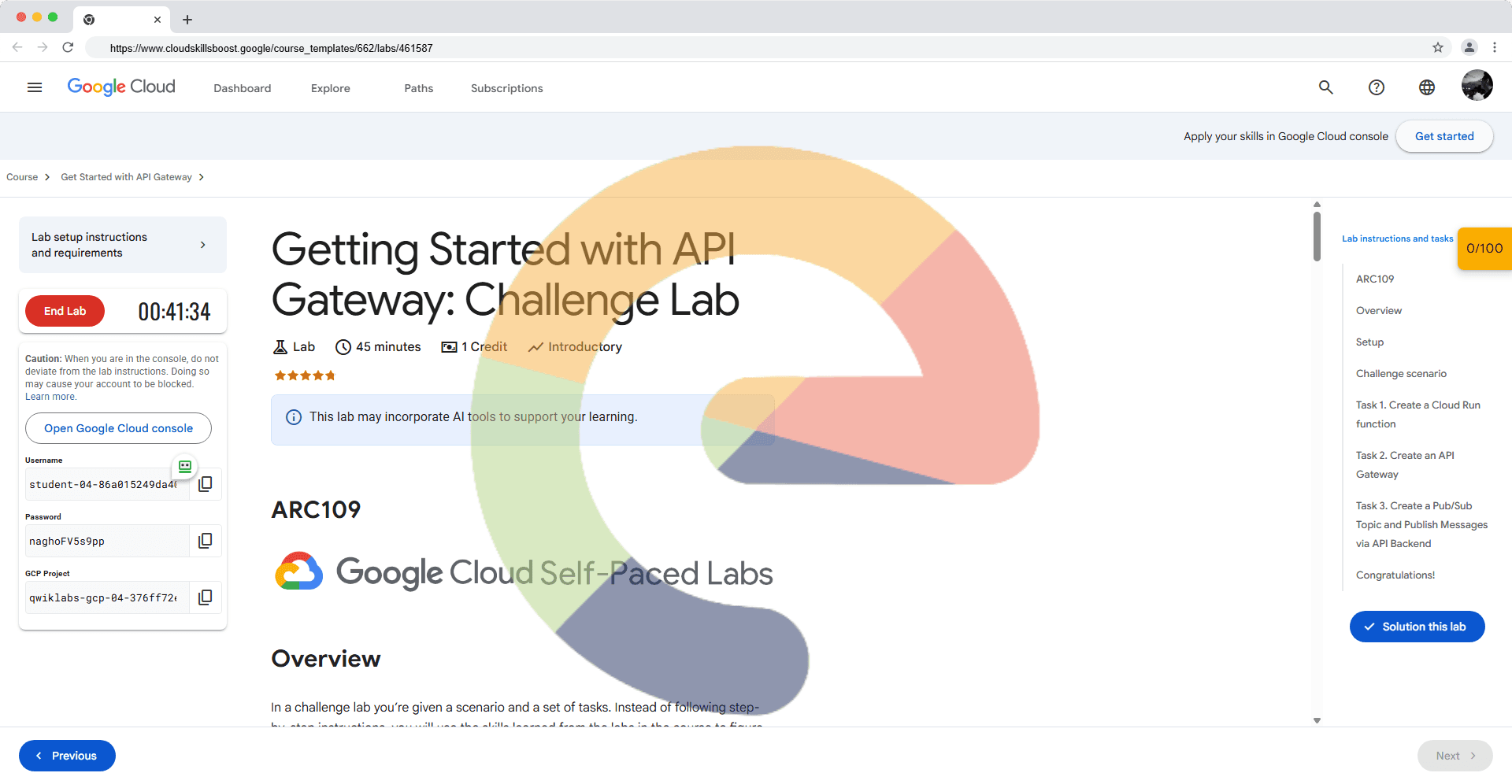This screenshot has height=784, width=1512.
Task: Open the Dashboard navigation item
Action: point(242,88)
